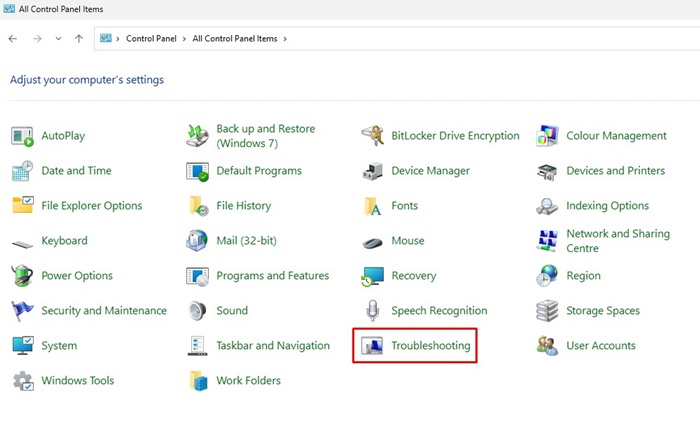The width and height of the screenshot is (700, 431).
Task: Select the Troubleshooting icon
Action: (372, 346)
